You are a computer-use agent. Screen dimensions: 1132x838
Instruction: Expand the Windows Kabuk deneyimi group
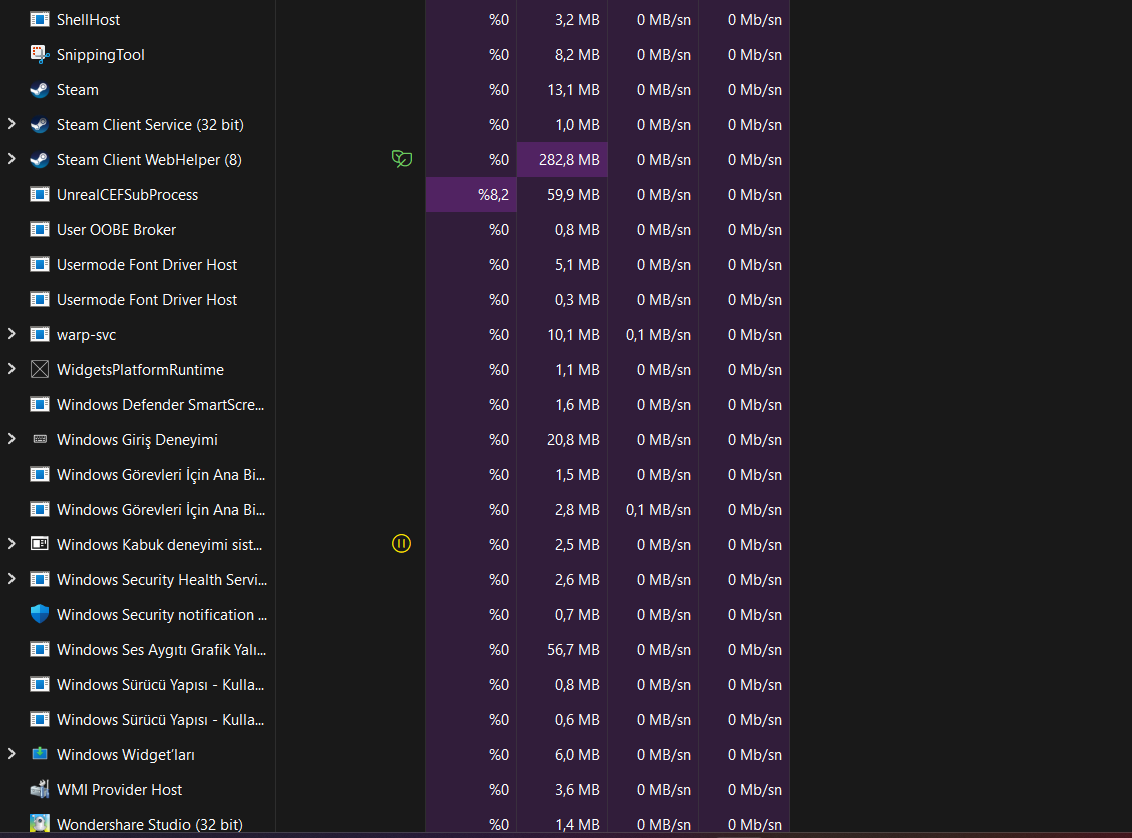12,544
